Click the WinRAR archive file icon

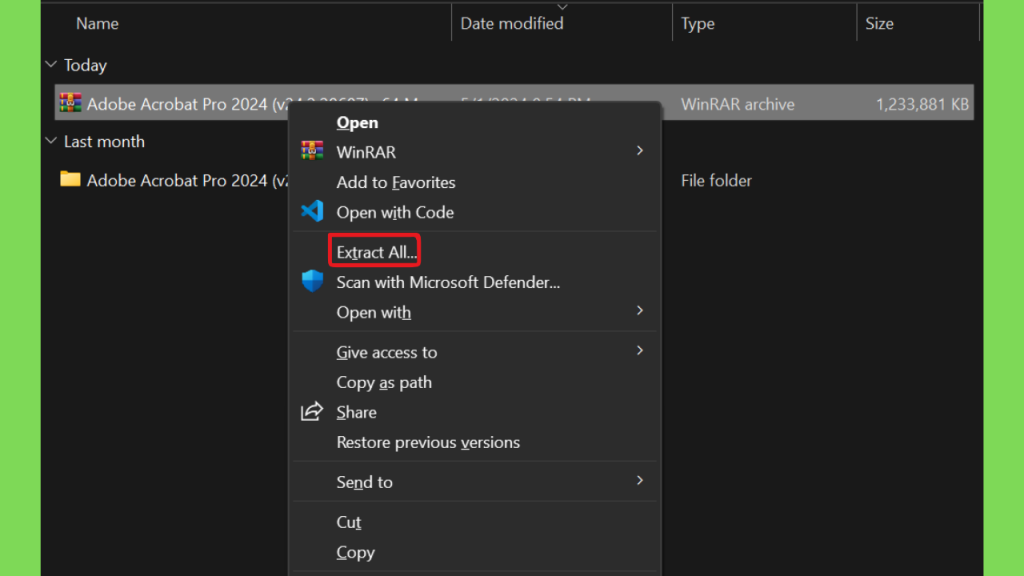[70, 103]
